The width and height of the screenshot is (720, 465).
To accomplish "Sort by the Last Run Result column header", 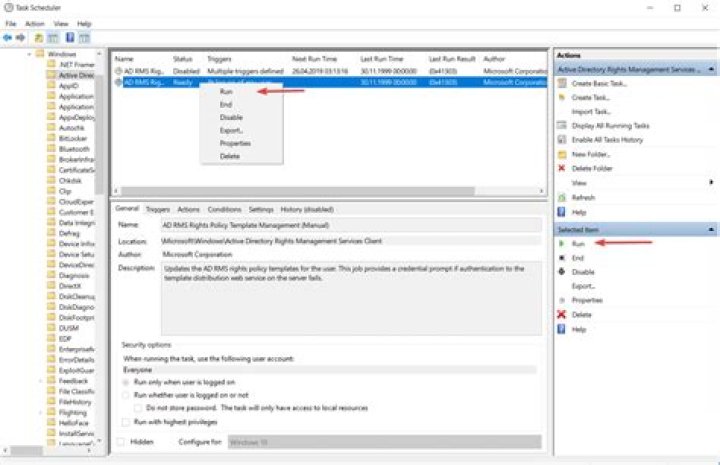I will (x=452, y=59).
